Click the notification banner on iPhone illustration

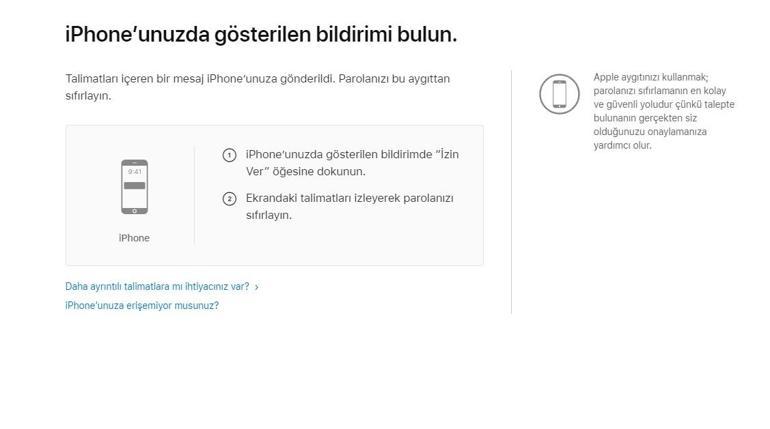[x=134, y=185]
